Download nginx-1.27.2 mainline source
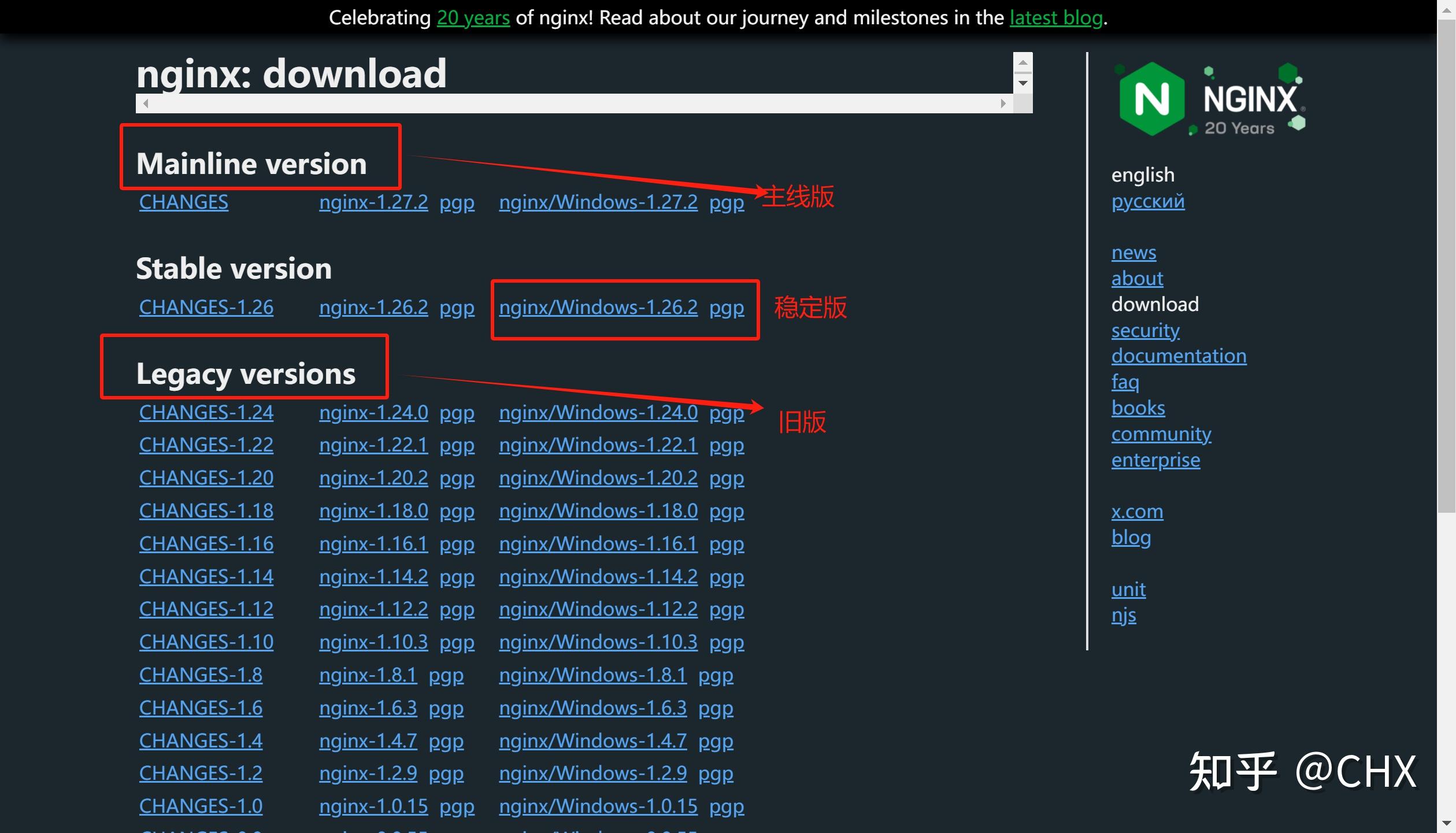The height and width of the screenshot is (833, 1456). (373, 202)
